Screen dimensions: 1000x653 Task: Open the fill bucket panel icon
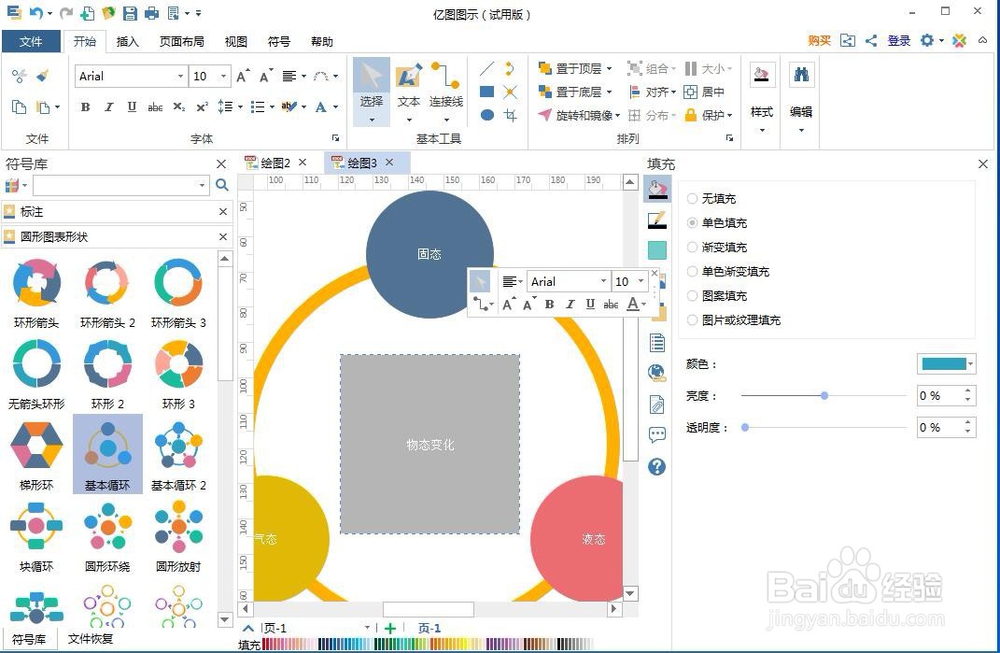click(657, 189)
